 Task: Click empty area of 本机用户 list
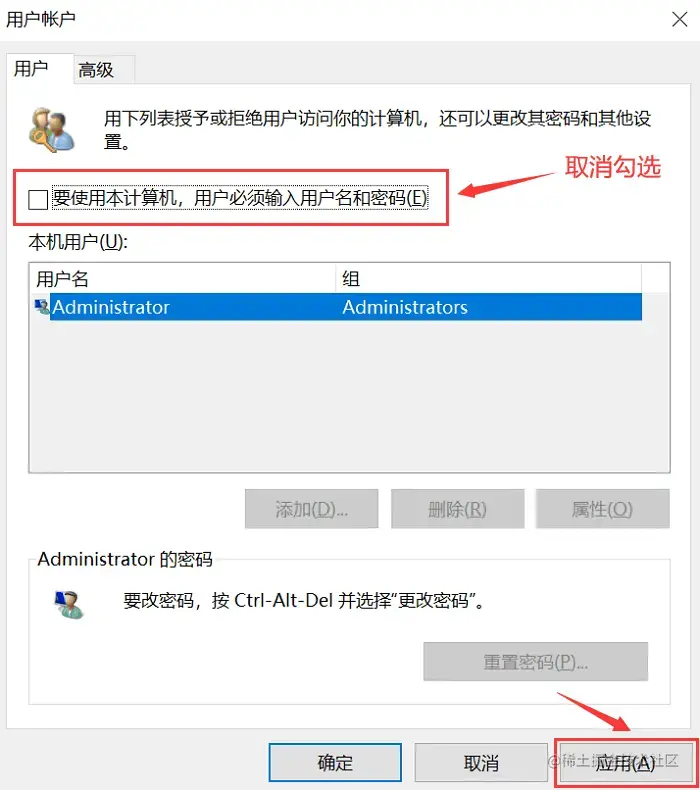pos(349,396)
